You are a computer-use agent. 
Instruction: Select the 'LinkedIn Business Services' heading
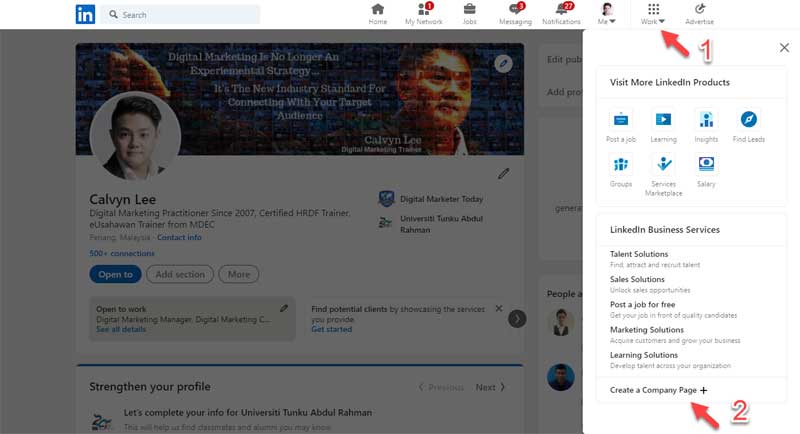pyautogui.click(x=665, y=230)
